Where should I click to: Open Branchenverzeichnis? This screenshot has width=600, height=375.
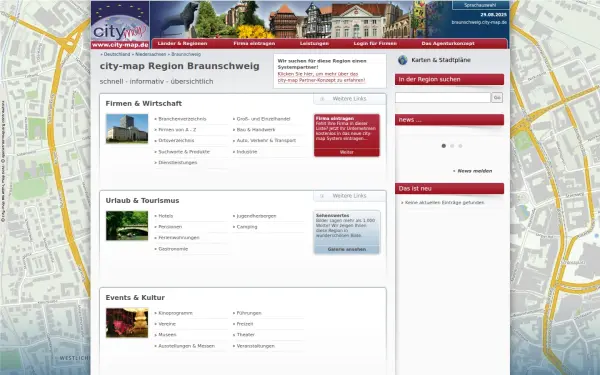coord(182,119)
